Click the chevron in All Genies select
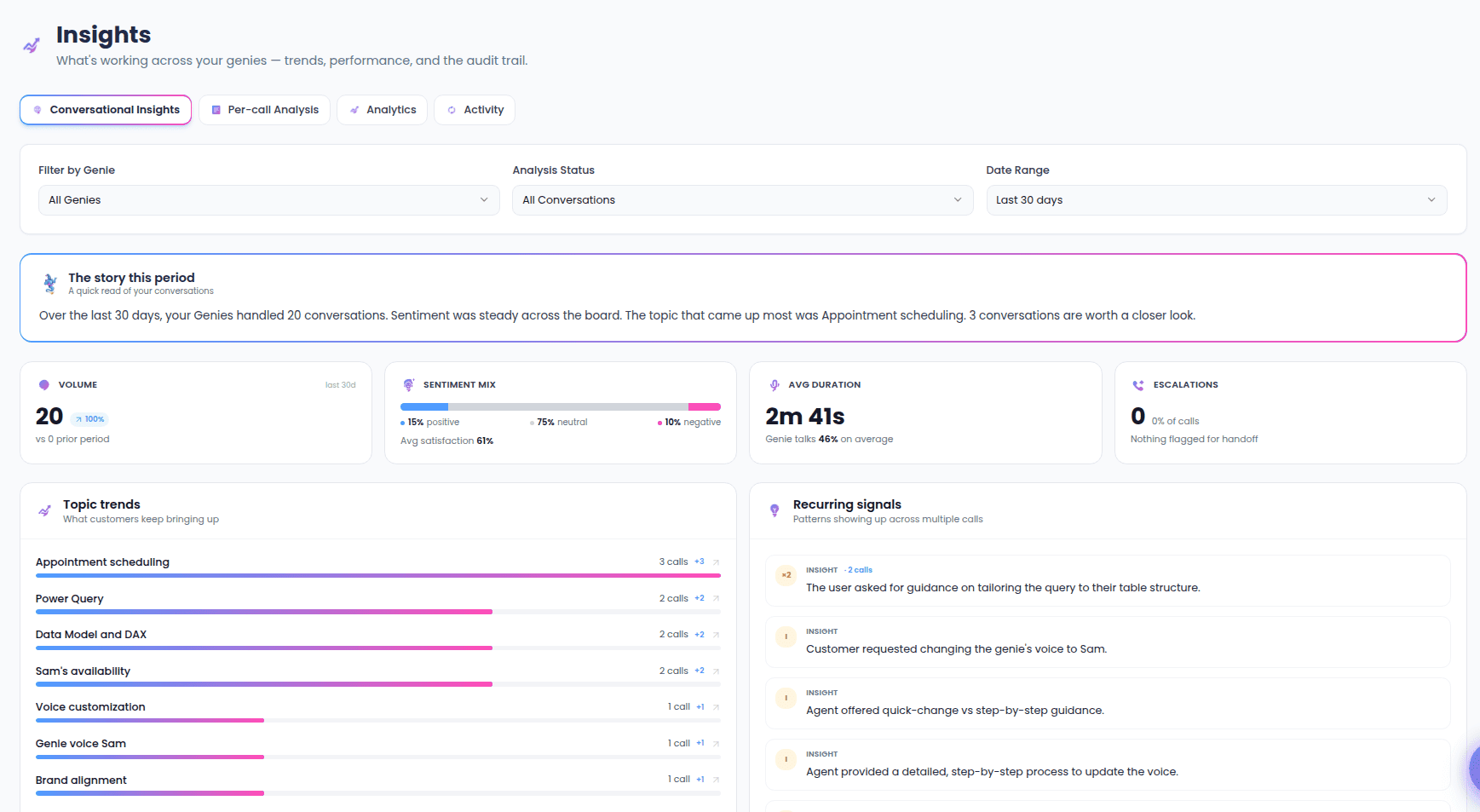 484,200
